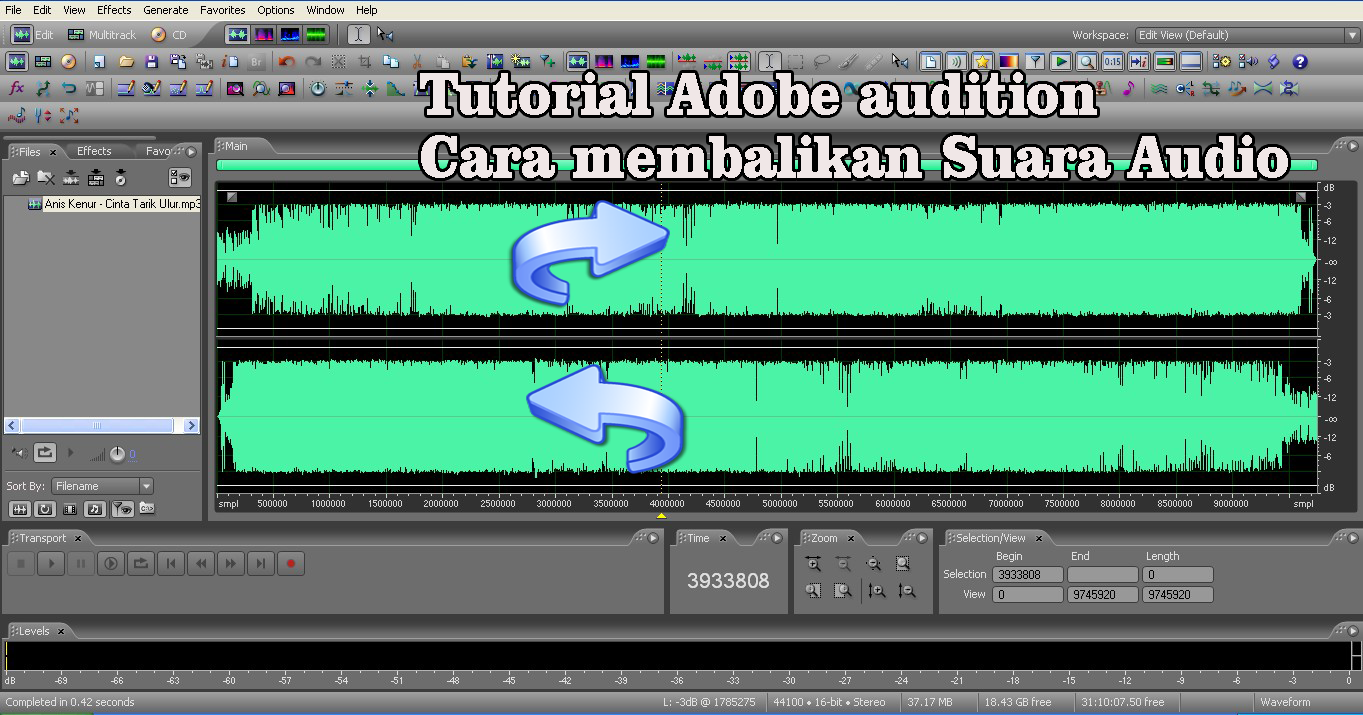Toggle show markers eye filter button

coord(122,509)
